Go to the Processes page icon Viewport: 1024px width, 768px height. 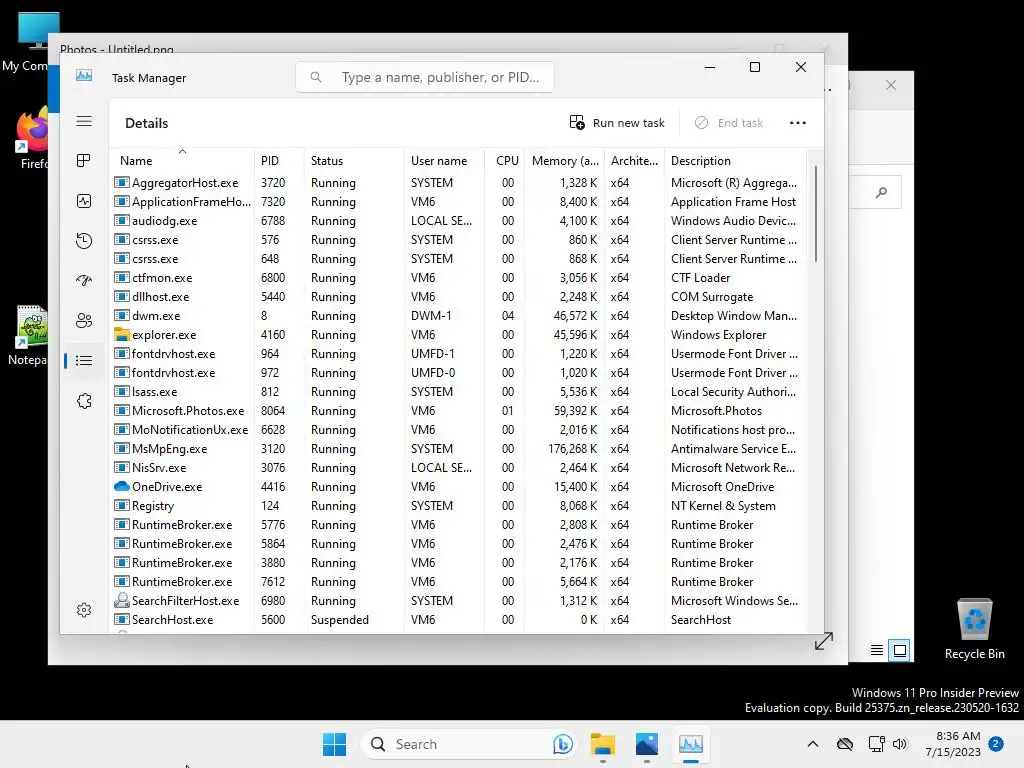(84, 161)
